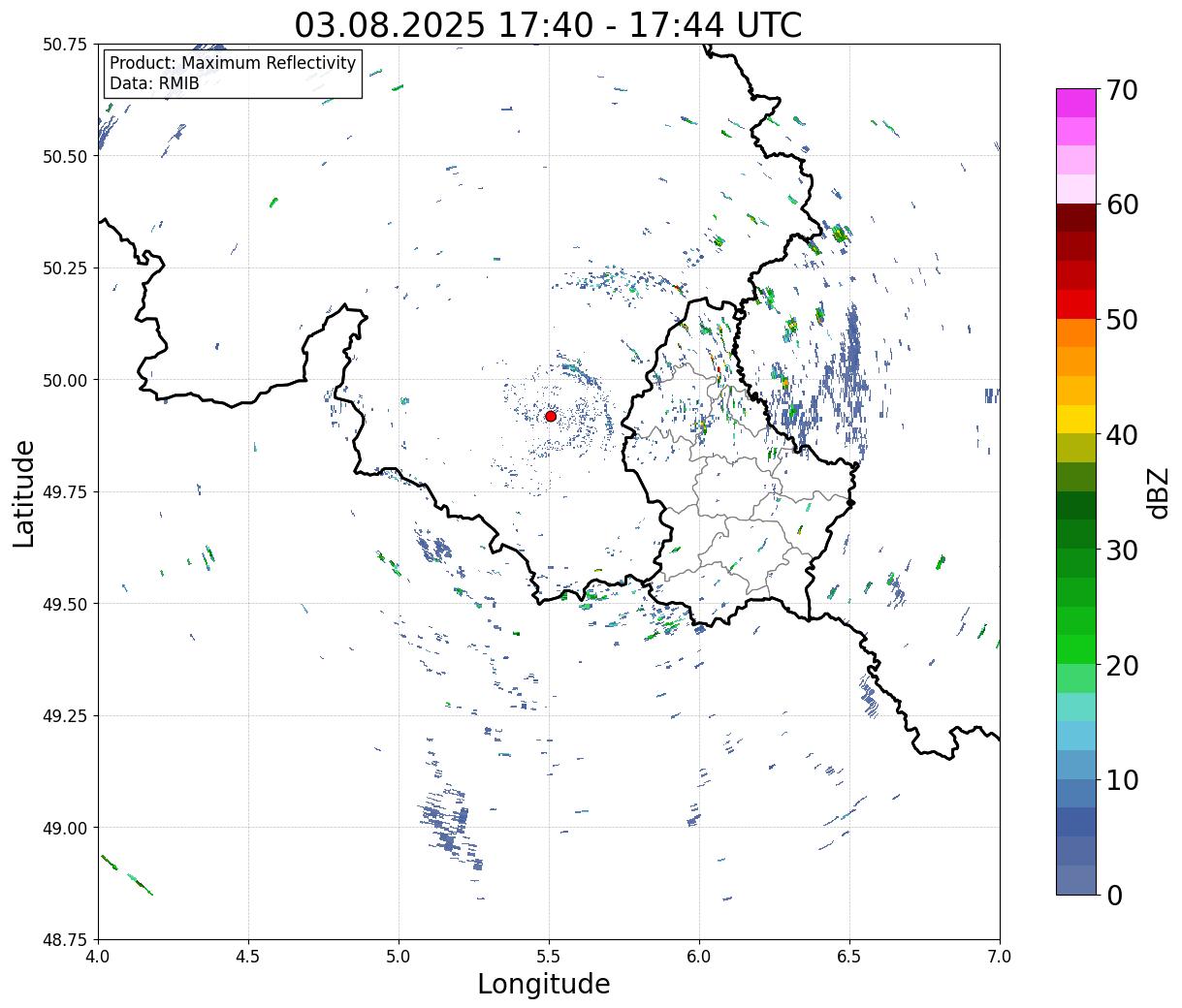This screenshot has height=1008, width=1182.
Task: Click the colorbar tick label 0
Action: point(1113,896)
